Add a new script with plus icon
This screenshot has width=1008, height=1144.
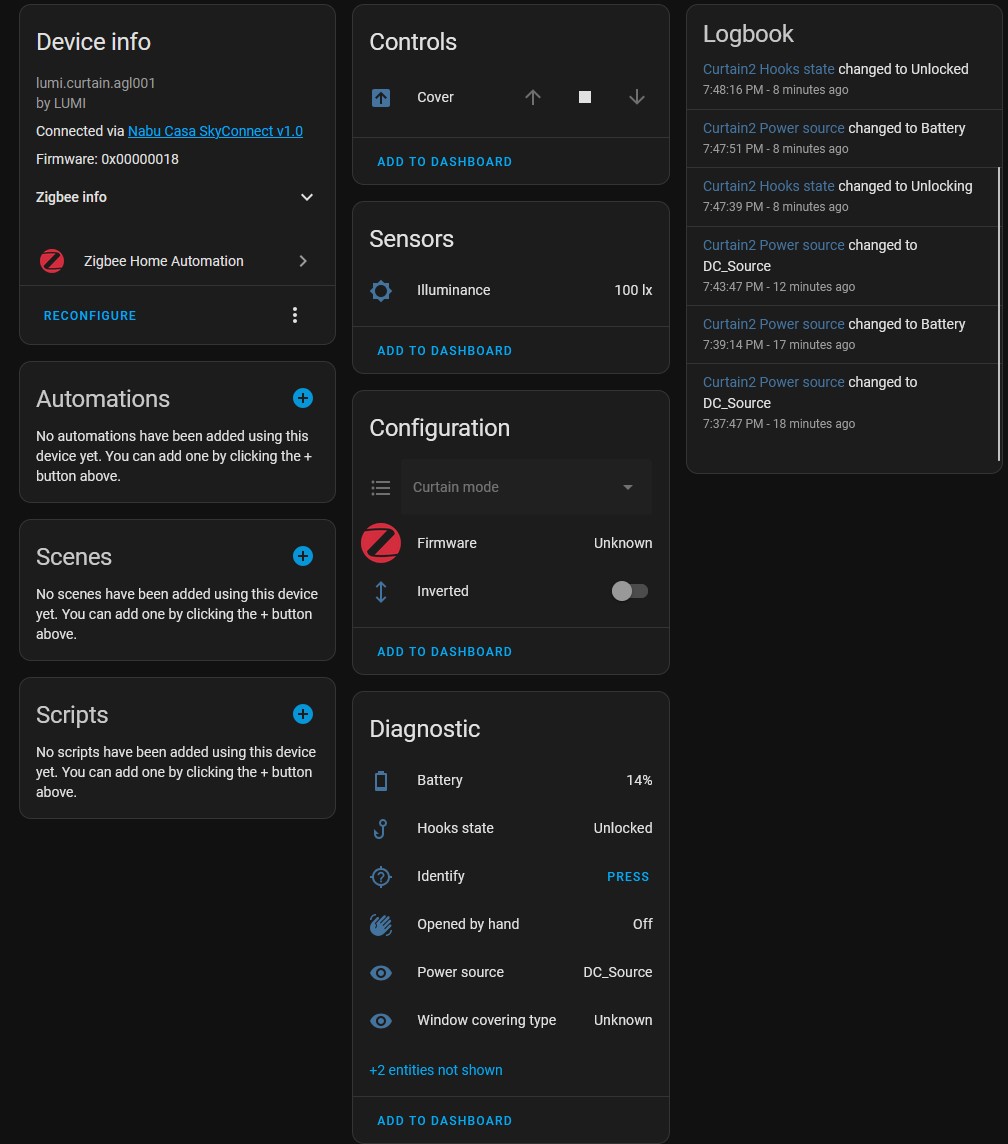(x=303, y=714)
